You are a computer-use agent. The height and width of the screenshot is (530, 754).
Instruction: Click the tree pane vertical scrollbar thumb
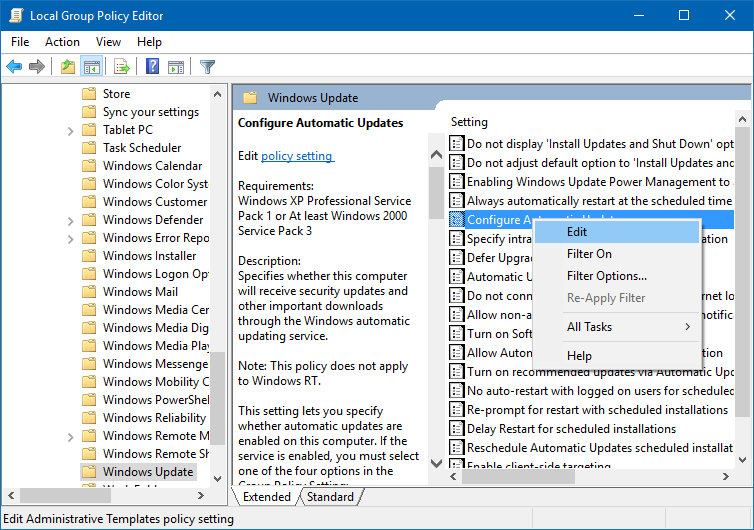[217, 398]
